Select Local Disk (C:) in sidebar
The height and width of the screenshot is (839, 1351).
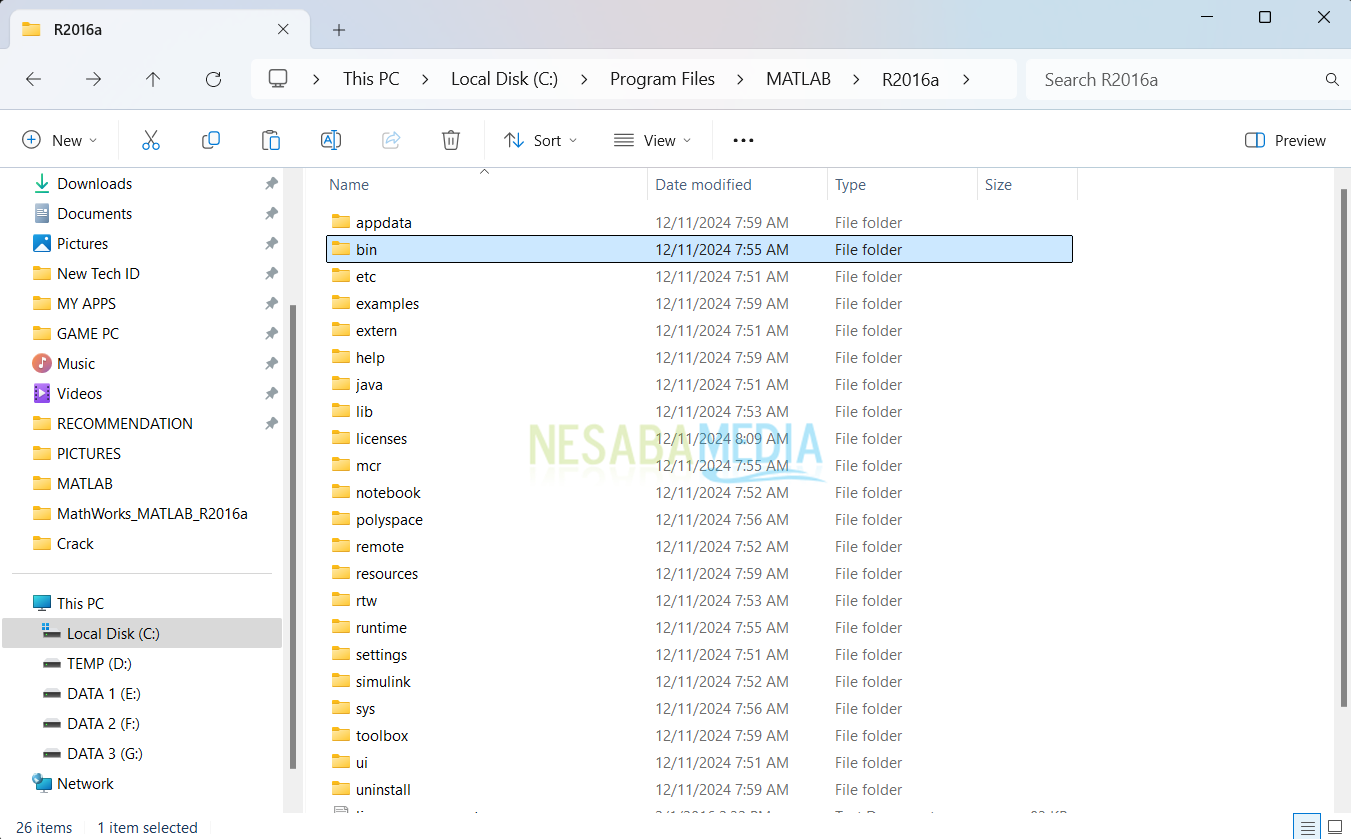[142, 634]
